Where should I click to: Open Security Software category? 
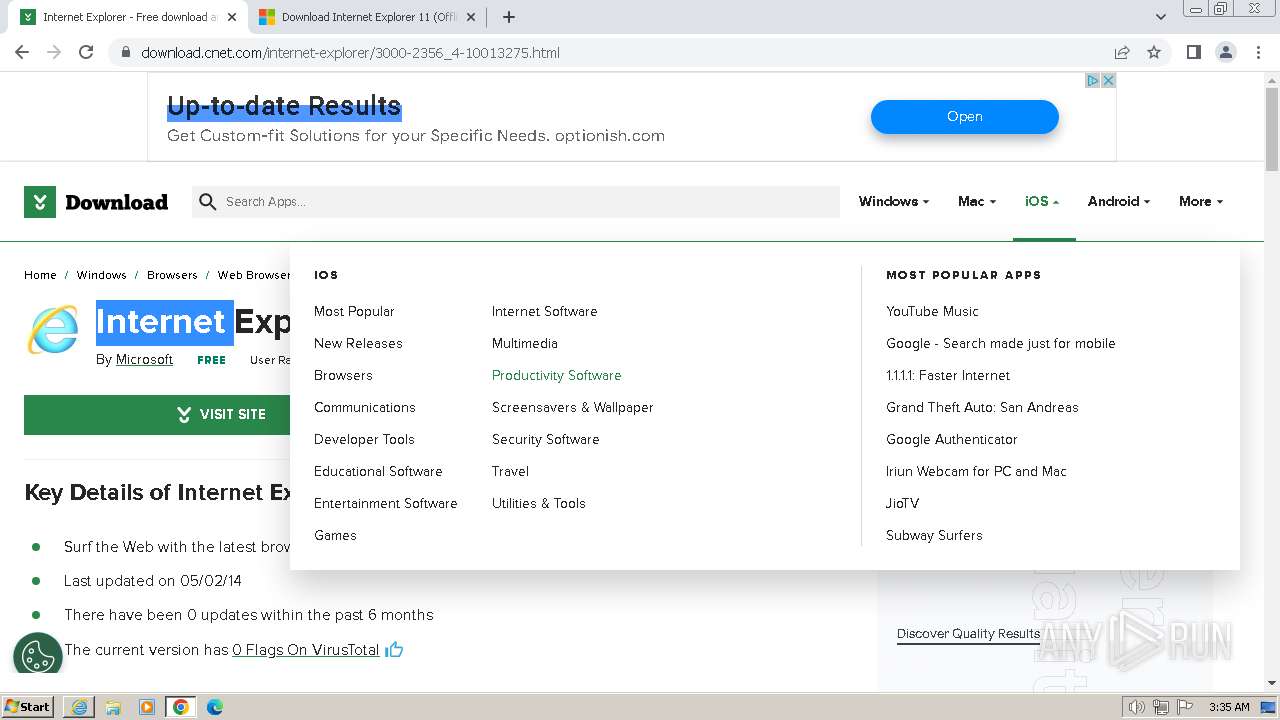tap(545, 439)
